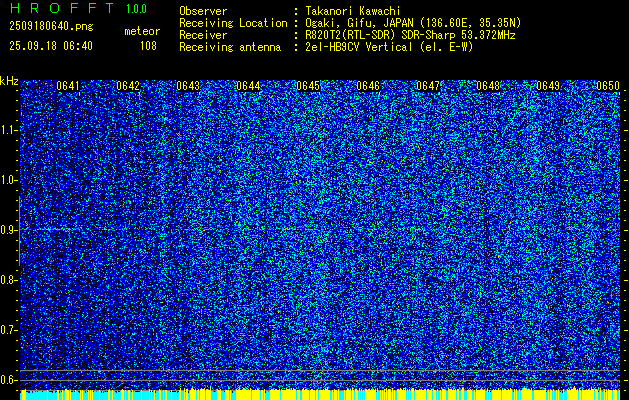
Task: Click the 0642 time marker
Action: [x=128, y=86]
